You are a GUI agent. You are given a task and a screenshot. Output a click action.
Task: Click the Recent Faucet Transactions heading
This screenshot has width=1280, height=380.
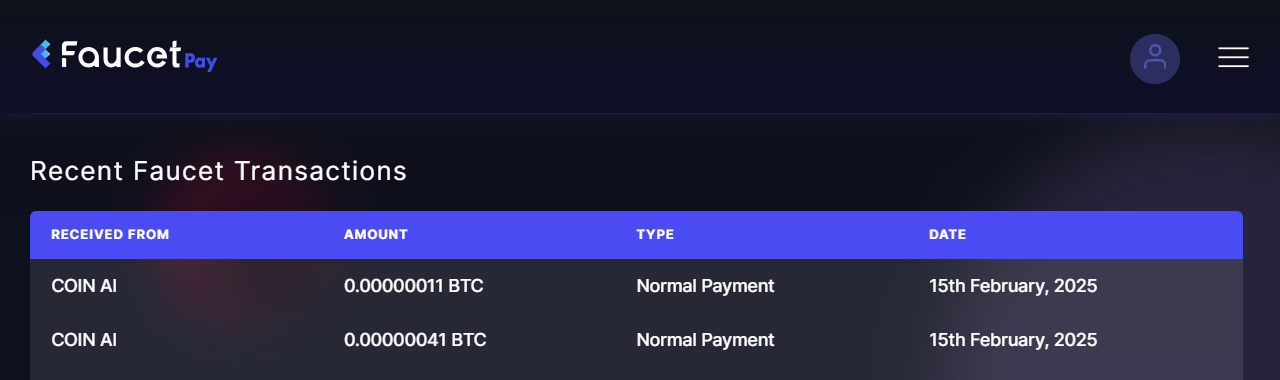click(219, 171)
